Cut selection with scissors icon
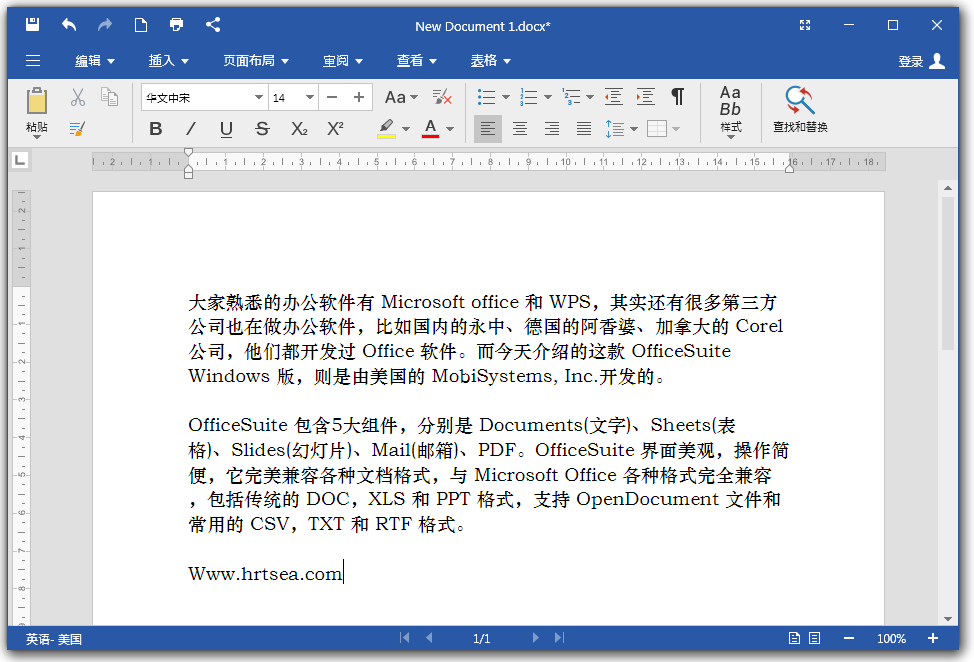Viewport: 974px width, 662px height. point(78,97)
